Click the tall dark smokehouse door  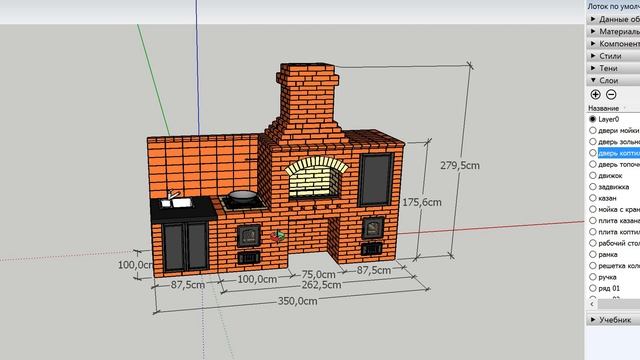pyautogui.click(x=376, y=180)
